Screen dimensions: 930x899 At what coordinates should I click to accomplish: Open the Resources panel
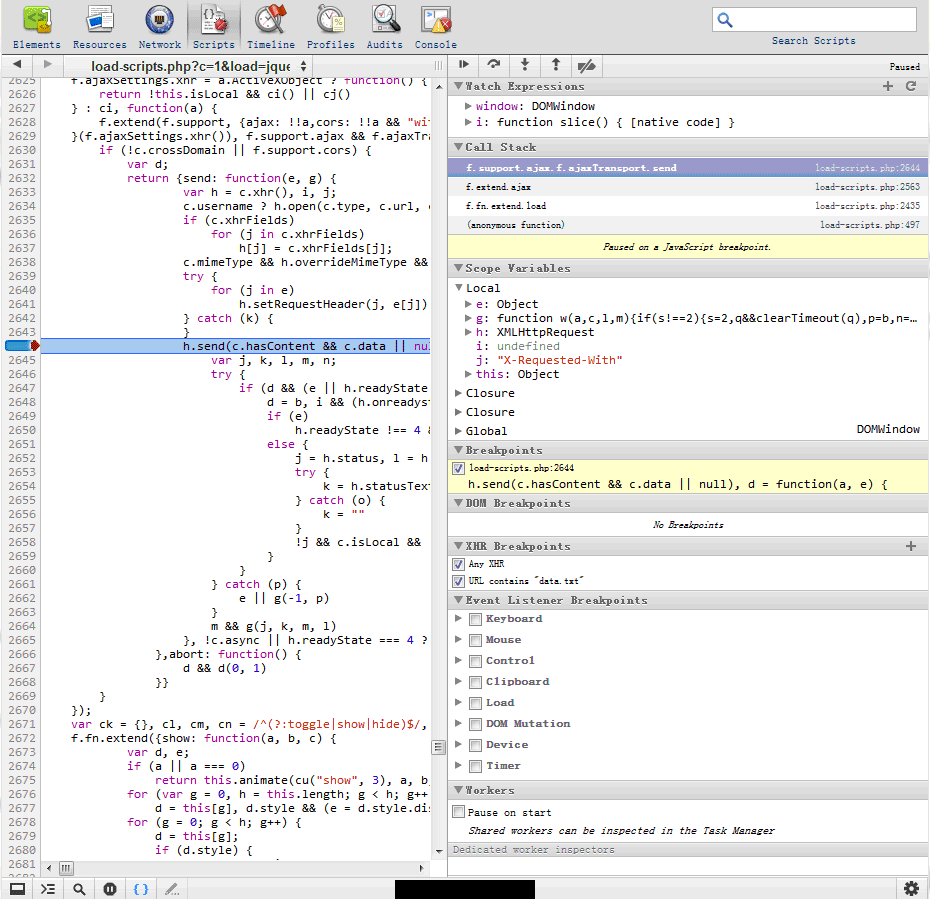tap(100, 27)
